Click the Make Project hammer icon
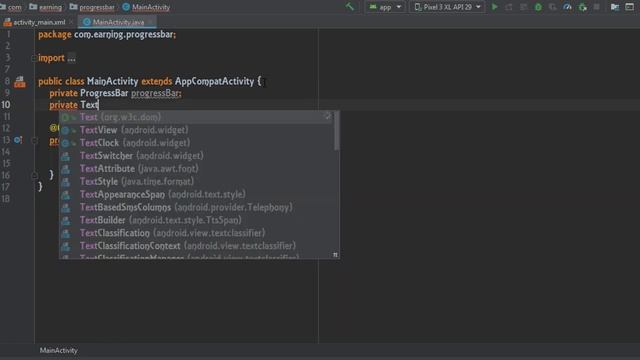 350,7
